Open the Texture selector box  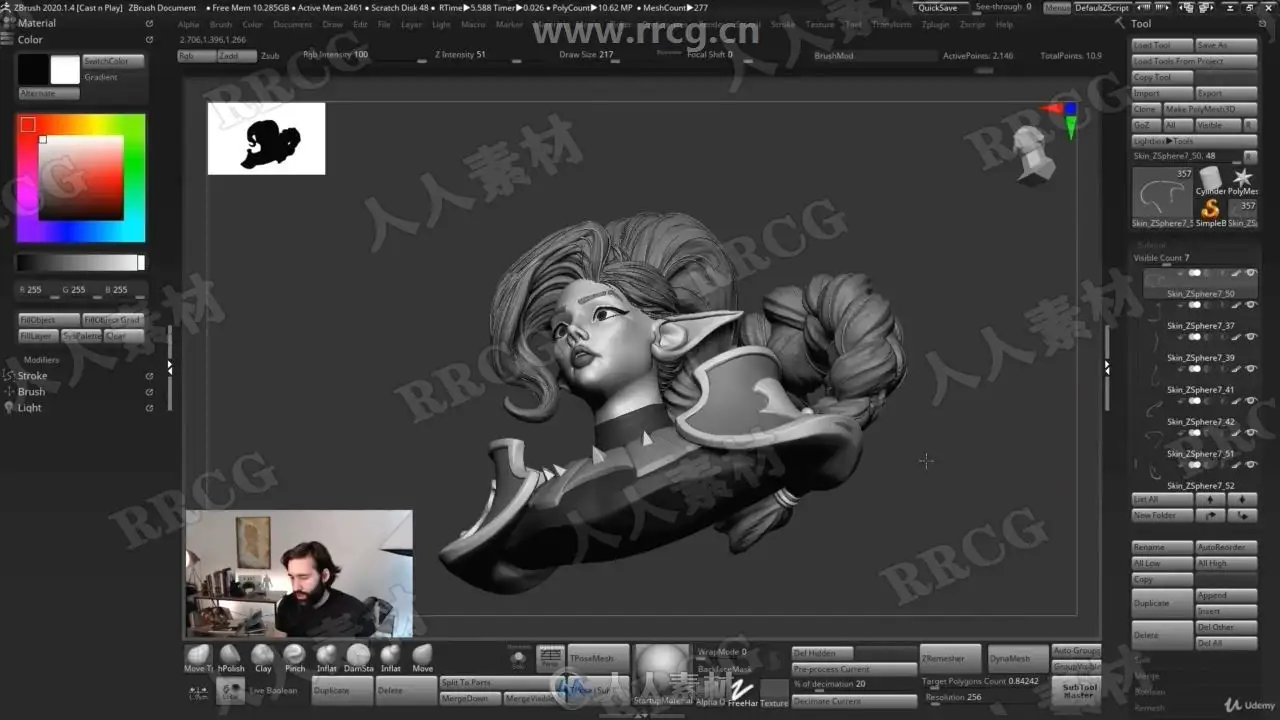774,692
